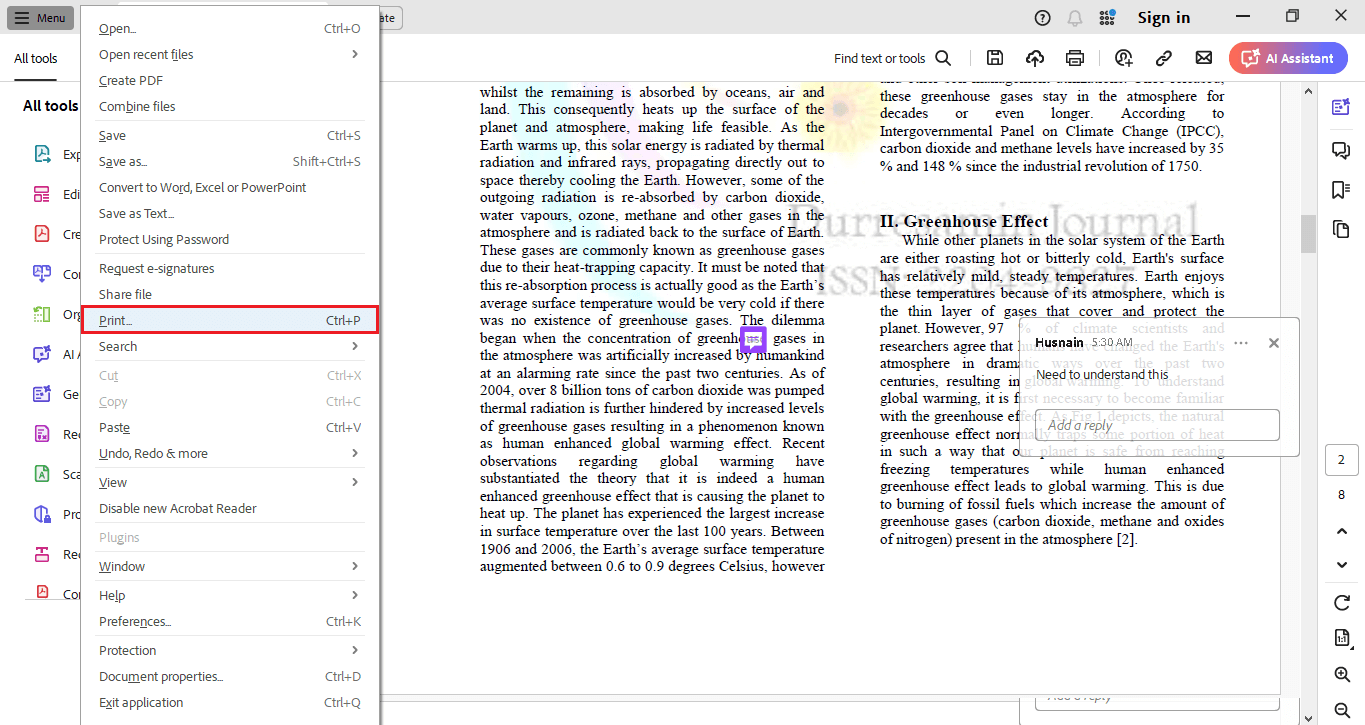Screen dimensions: 1365x725
Task: Open AI Assistant with the purple button
Action: click(x=1288, y=57)
